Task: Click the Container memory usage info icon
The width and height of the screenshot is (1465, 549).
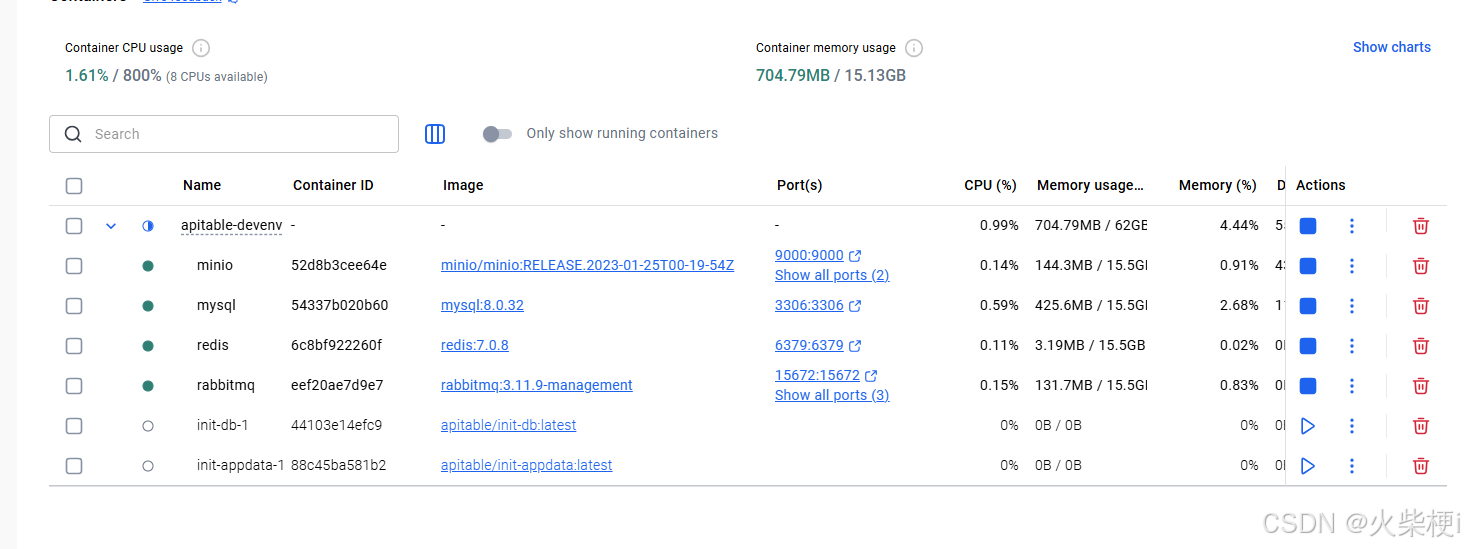Action: [x=913, y=48]
